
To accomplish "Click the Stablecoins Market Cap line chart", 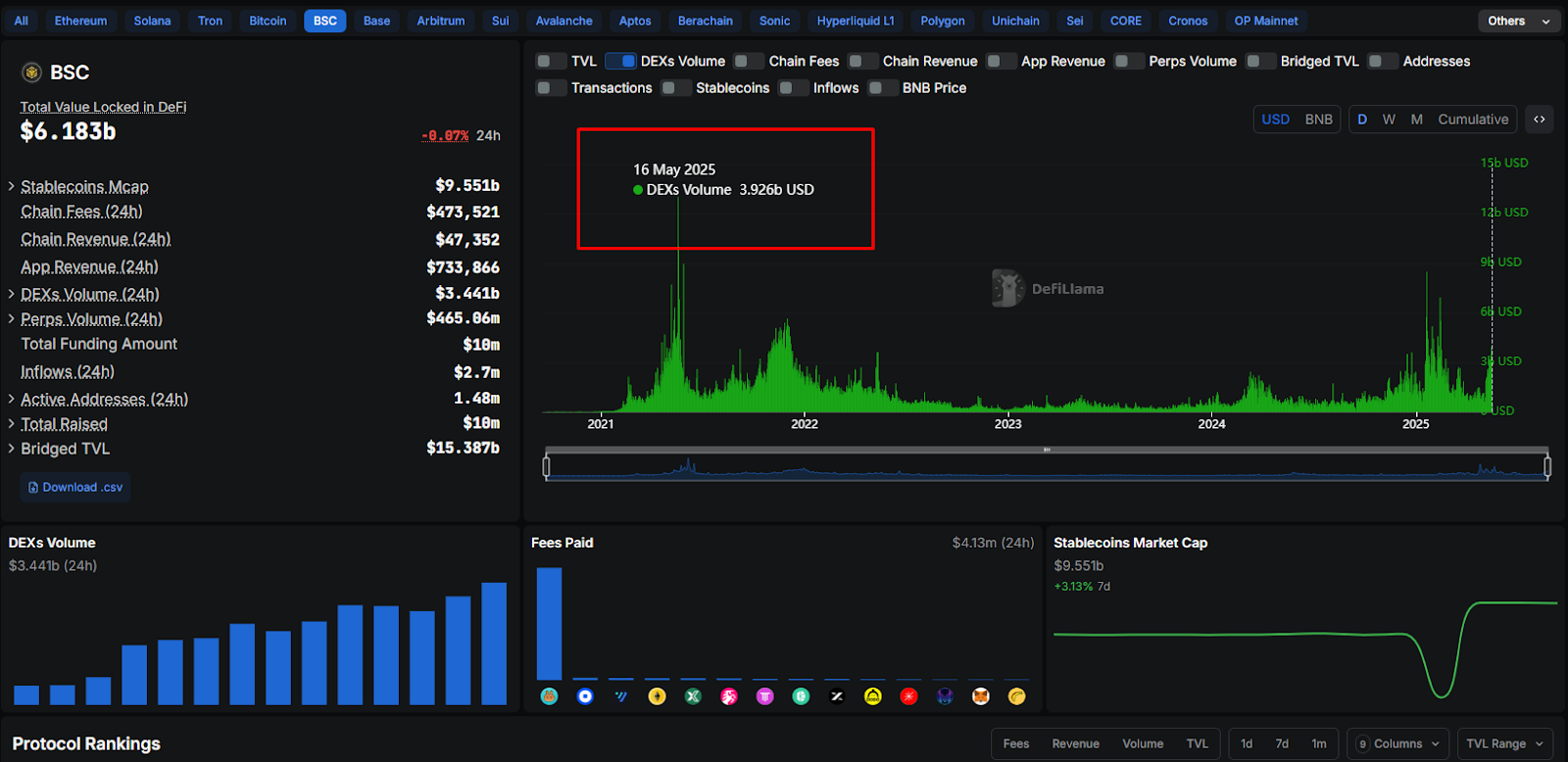I will (x=1305, y=648).
